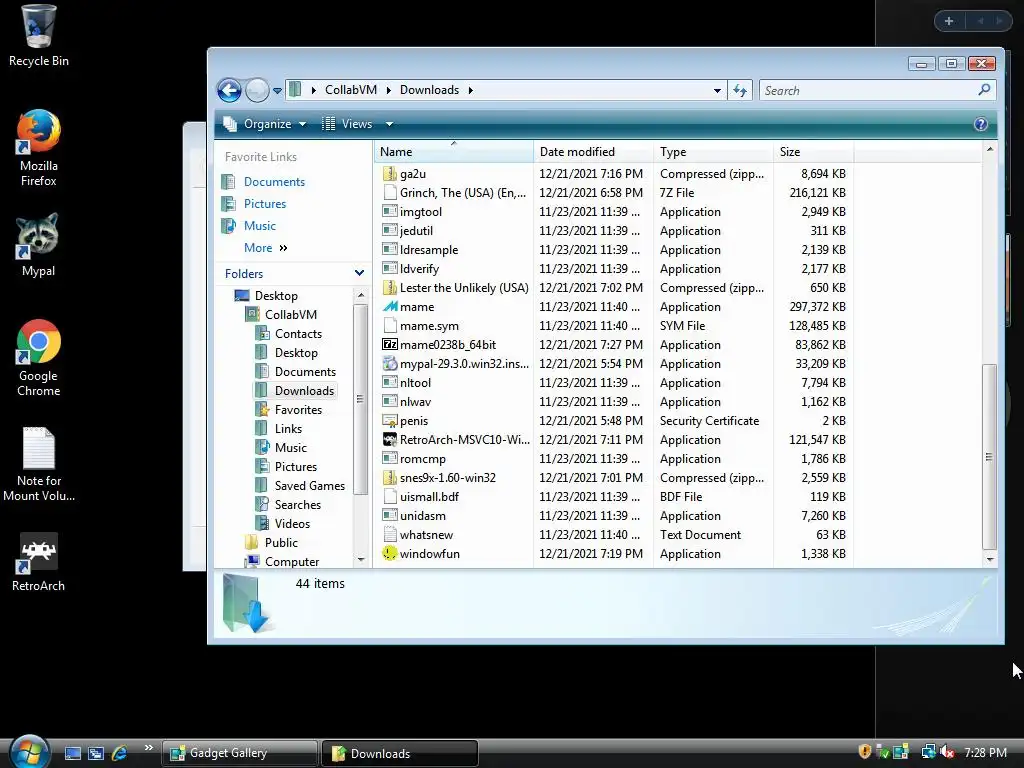Click the security shield tray icon
The height and width of the screenshot is (768, 1024).
pyautogui.click(x=865, y=752)
